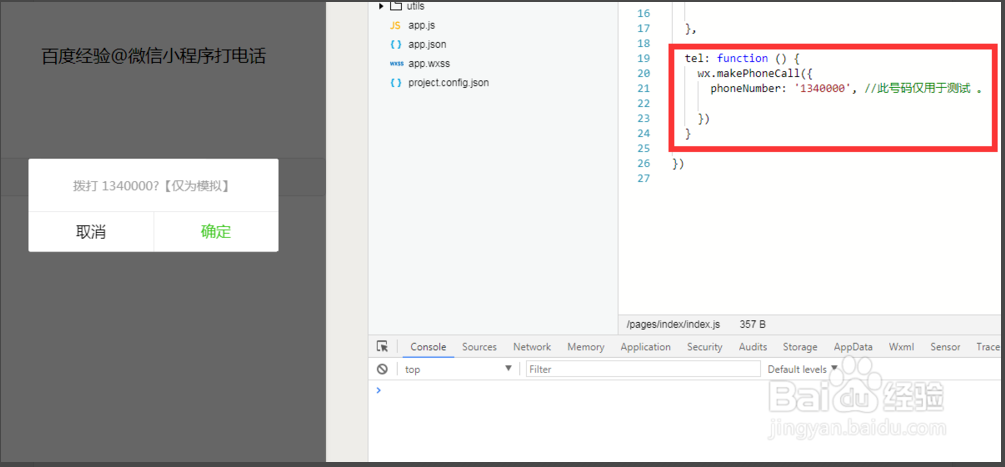Screen dimensions: 1005x467
Task: Open project.config.json in the file tree
Action: [x=448, y=82]
